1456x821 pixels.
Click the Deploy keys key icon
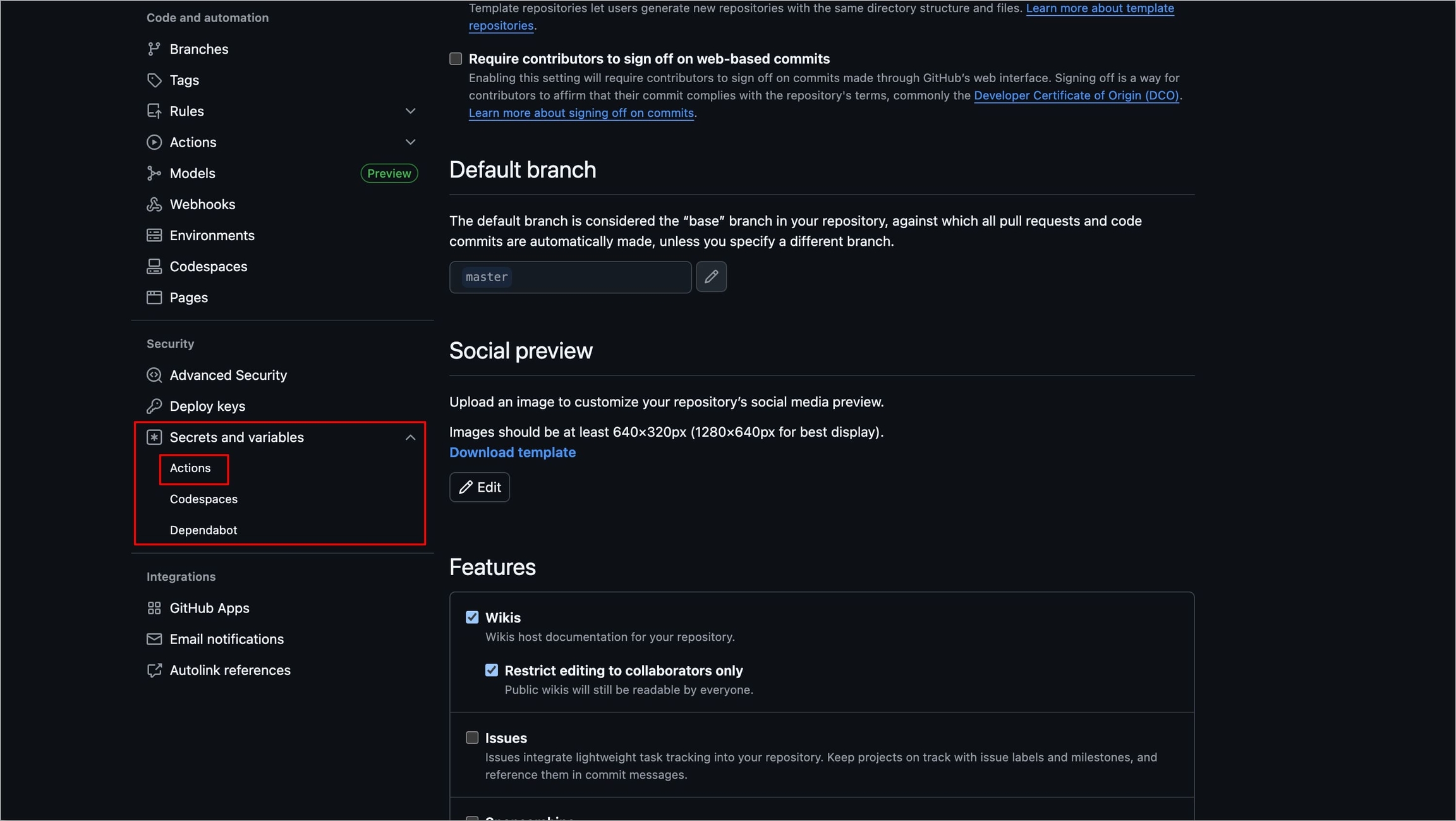pos(154,406)
